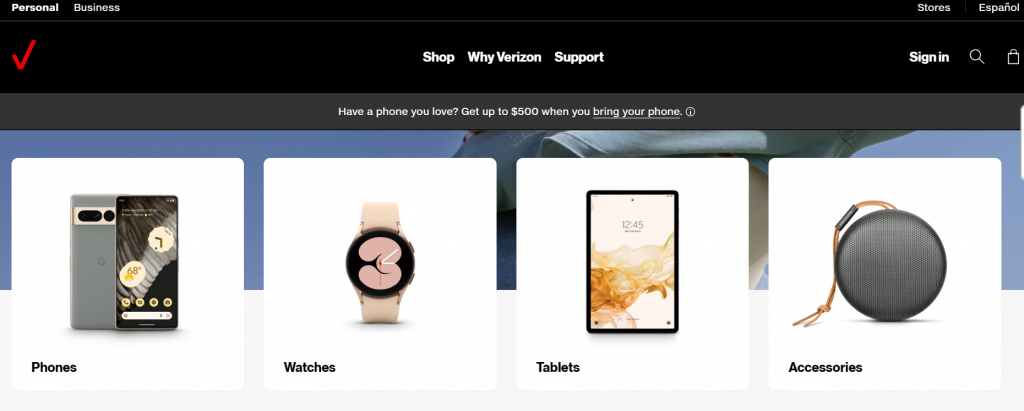Switch to the Business tab
Viewport: 1024px width, 411px height.
click(97, 8)
